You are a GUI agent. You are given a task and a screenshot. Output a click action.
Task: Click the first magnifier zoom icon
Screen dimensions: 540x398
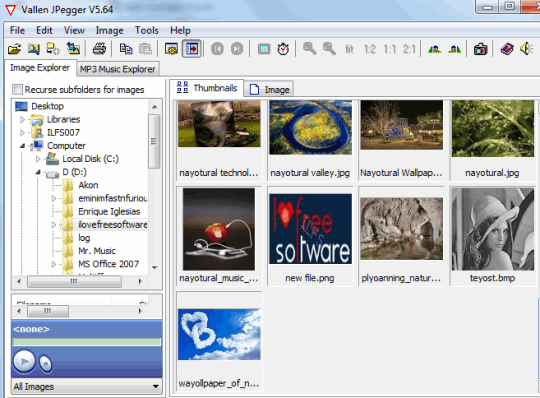tap(309, 49)
